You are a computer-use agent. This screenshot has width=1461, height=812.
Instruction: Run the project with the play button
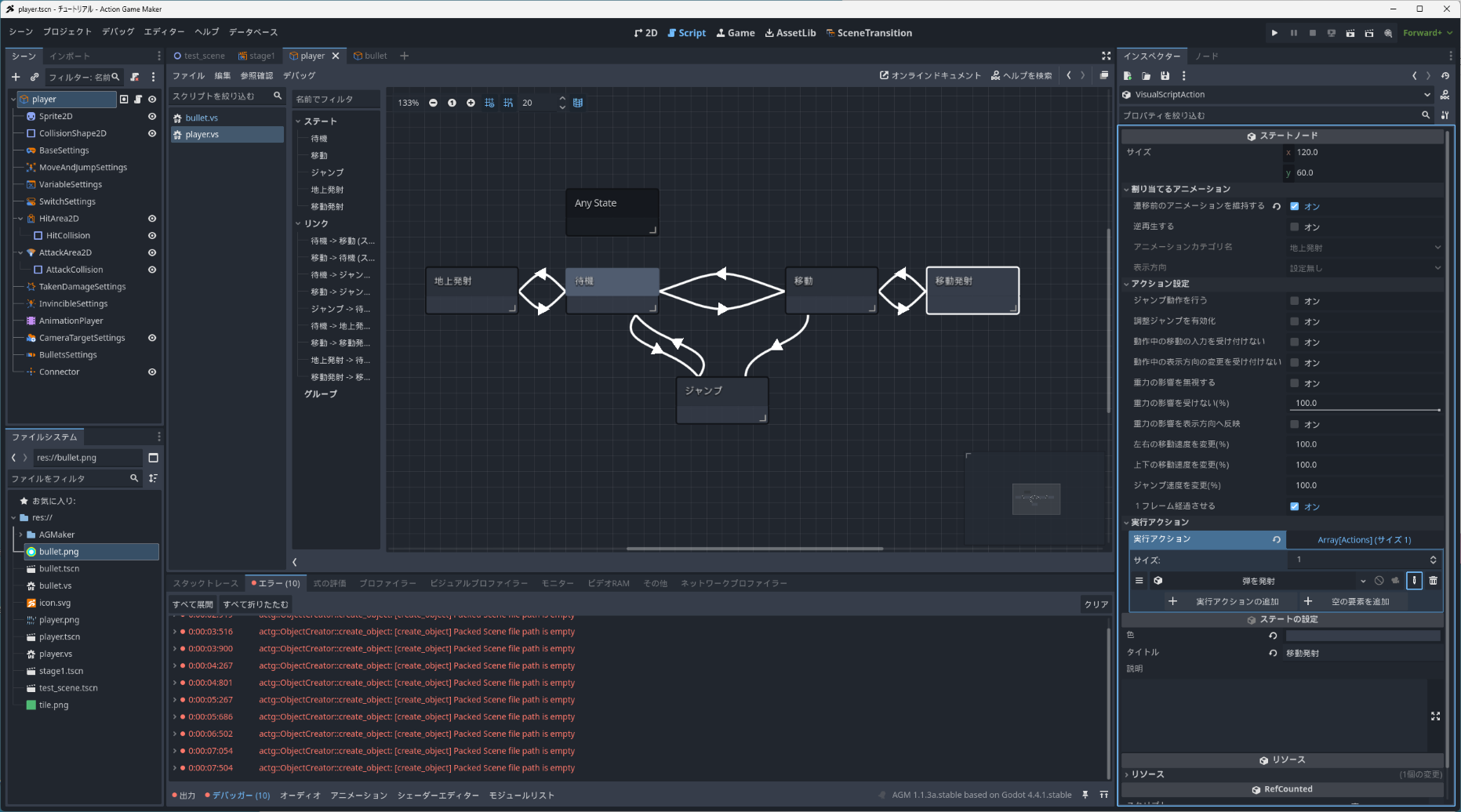click(x=1274, y=33)
